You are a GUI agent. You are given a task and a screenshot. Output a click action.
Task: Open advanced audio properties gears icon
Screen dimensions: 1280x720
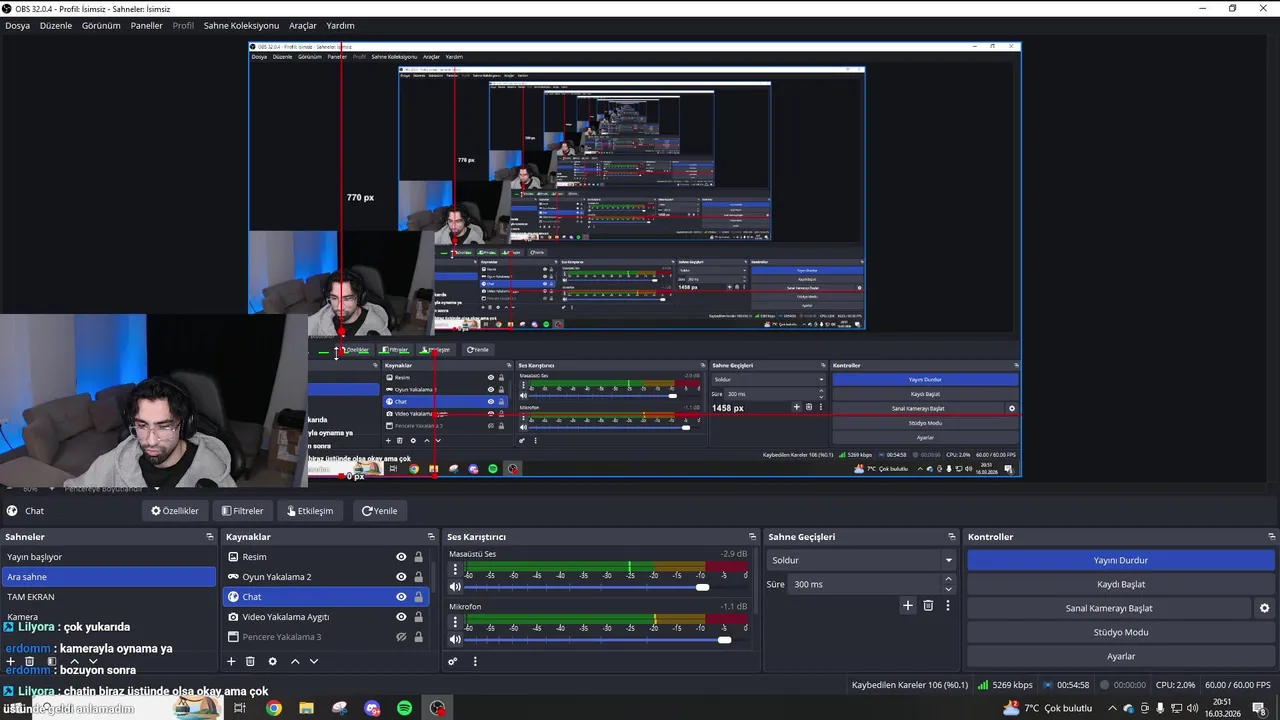pyautogui.click(x=453, y=661)
